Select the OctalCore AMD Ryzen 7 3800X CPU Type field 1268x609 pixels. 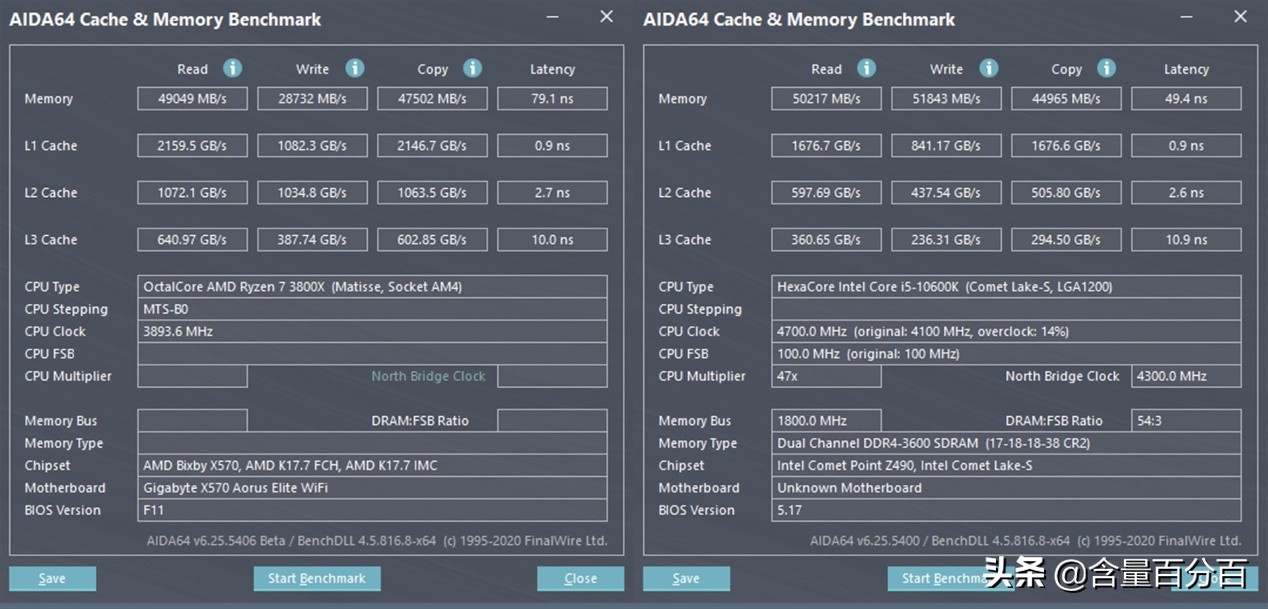coord(372,287)
